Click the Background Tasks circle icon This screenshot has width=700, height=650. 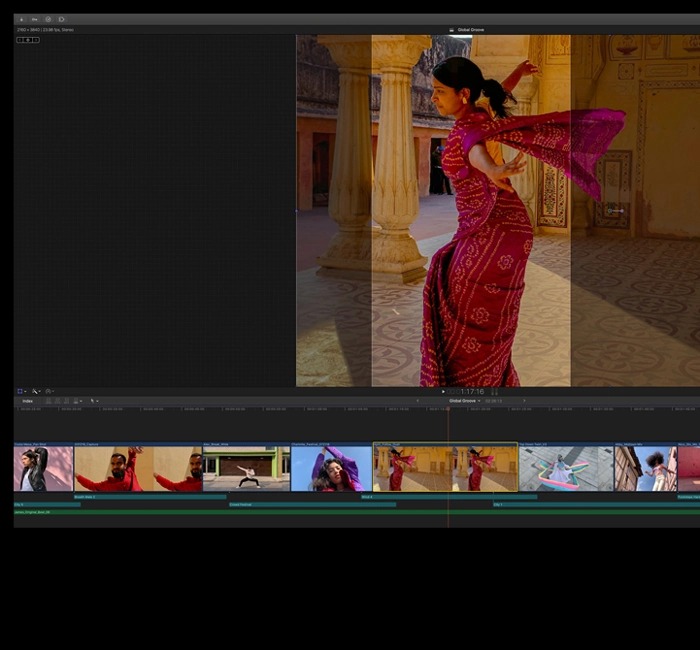coord(48,19)
